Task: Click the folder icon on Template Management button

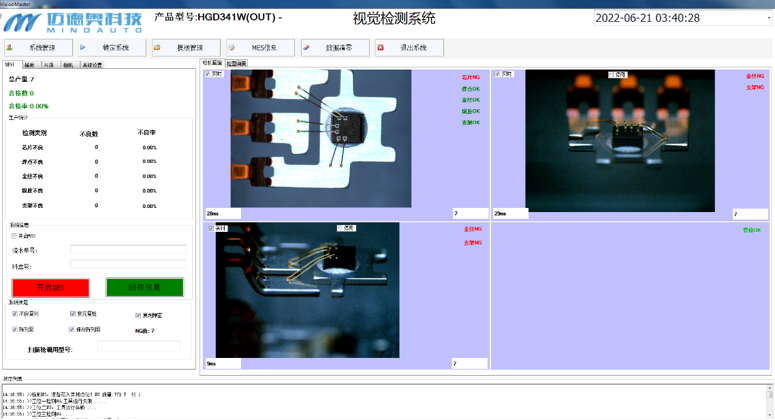Action: [158, 47]
